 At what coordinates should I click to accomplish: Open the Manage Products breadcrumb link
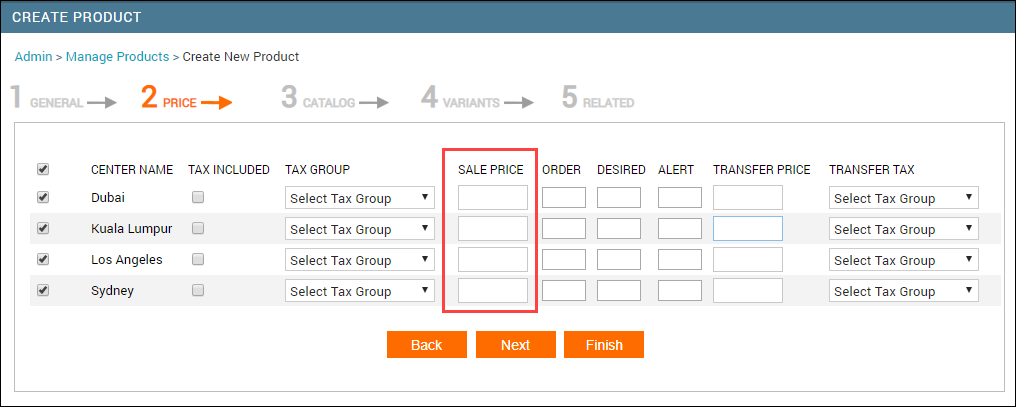(117, 57)
